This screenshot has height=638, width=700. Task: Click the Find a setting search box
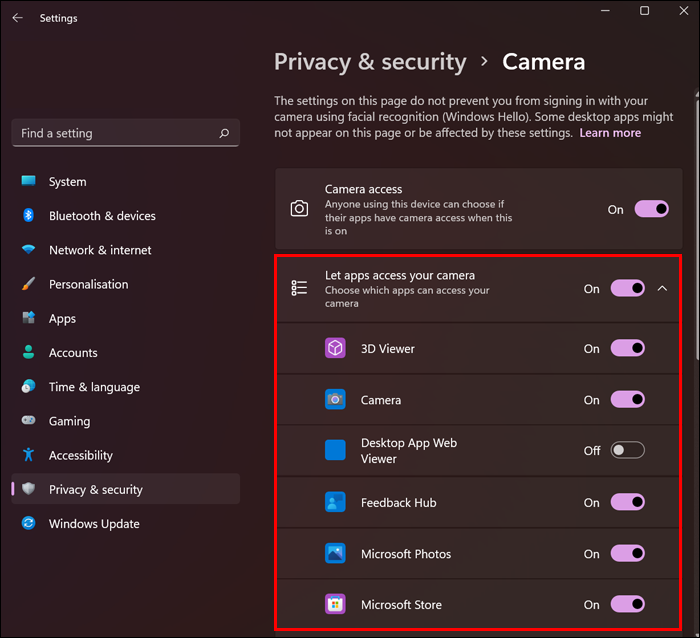click(x=115, y=133)
